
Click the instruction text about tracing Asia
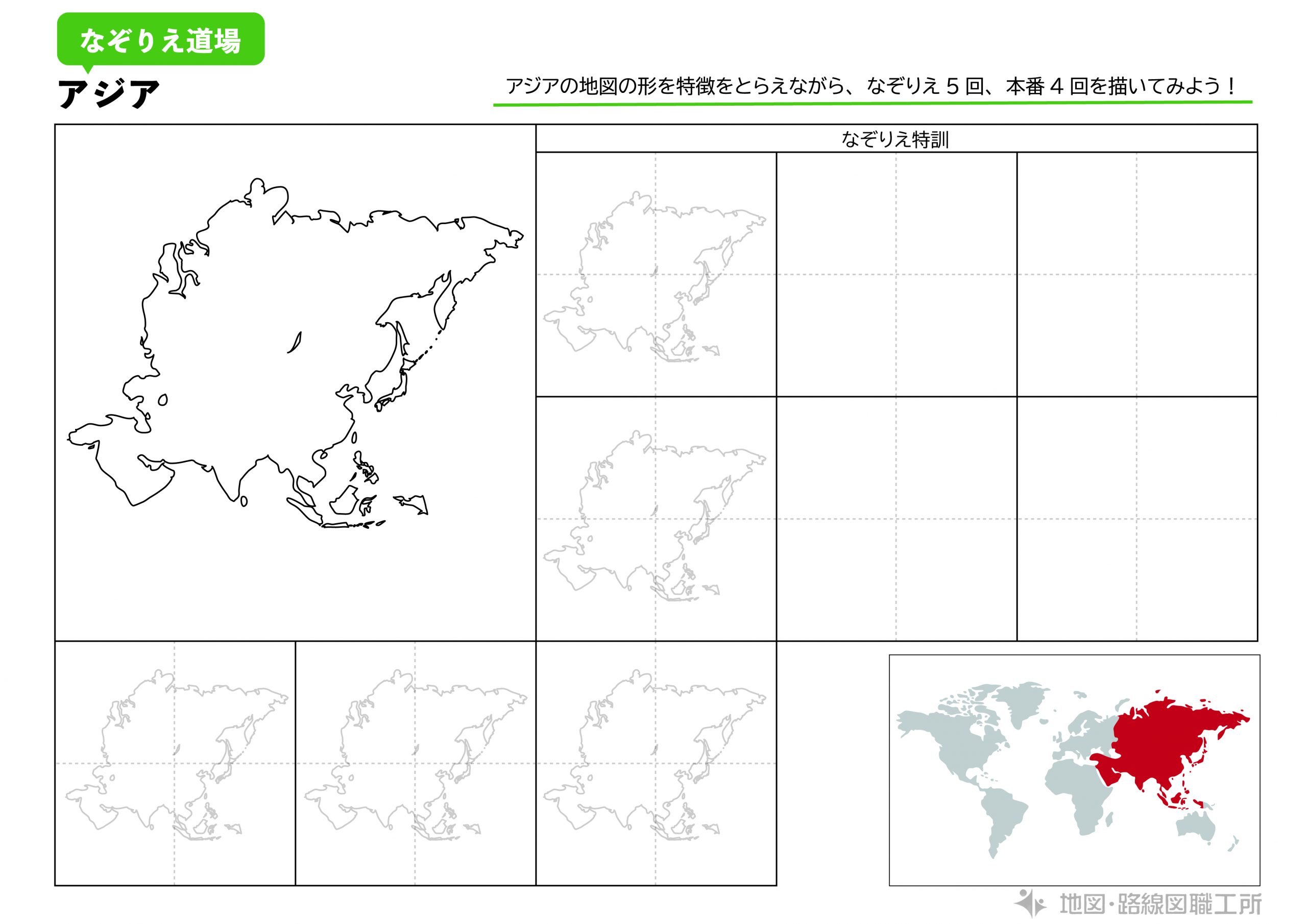[x=871, y=87]
